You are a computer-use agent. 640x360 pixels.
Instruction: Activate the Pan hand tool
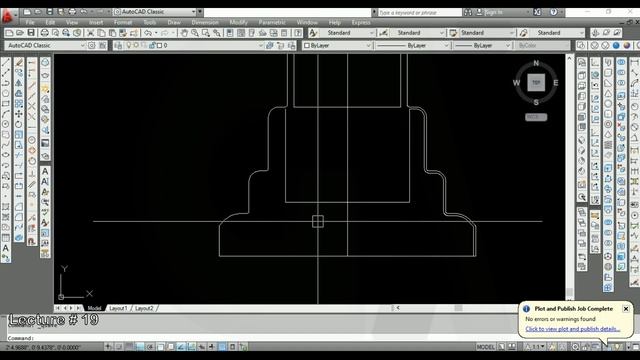coord(184,33)
